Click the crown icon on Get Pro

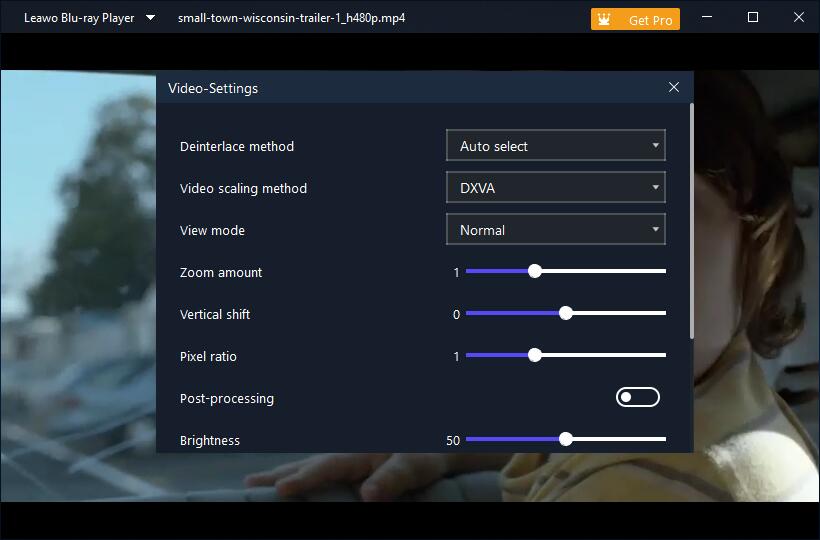point(603,19)
